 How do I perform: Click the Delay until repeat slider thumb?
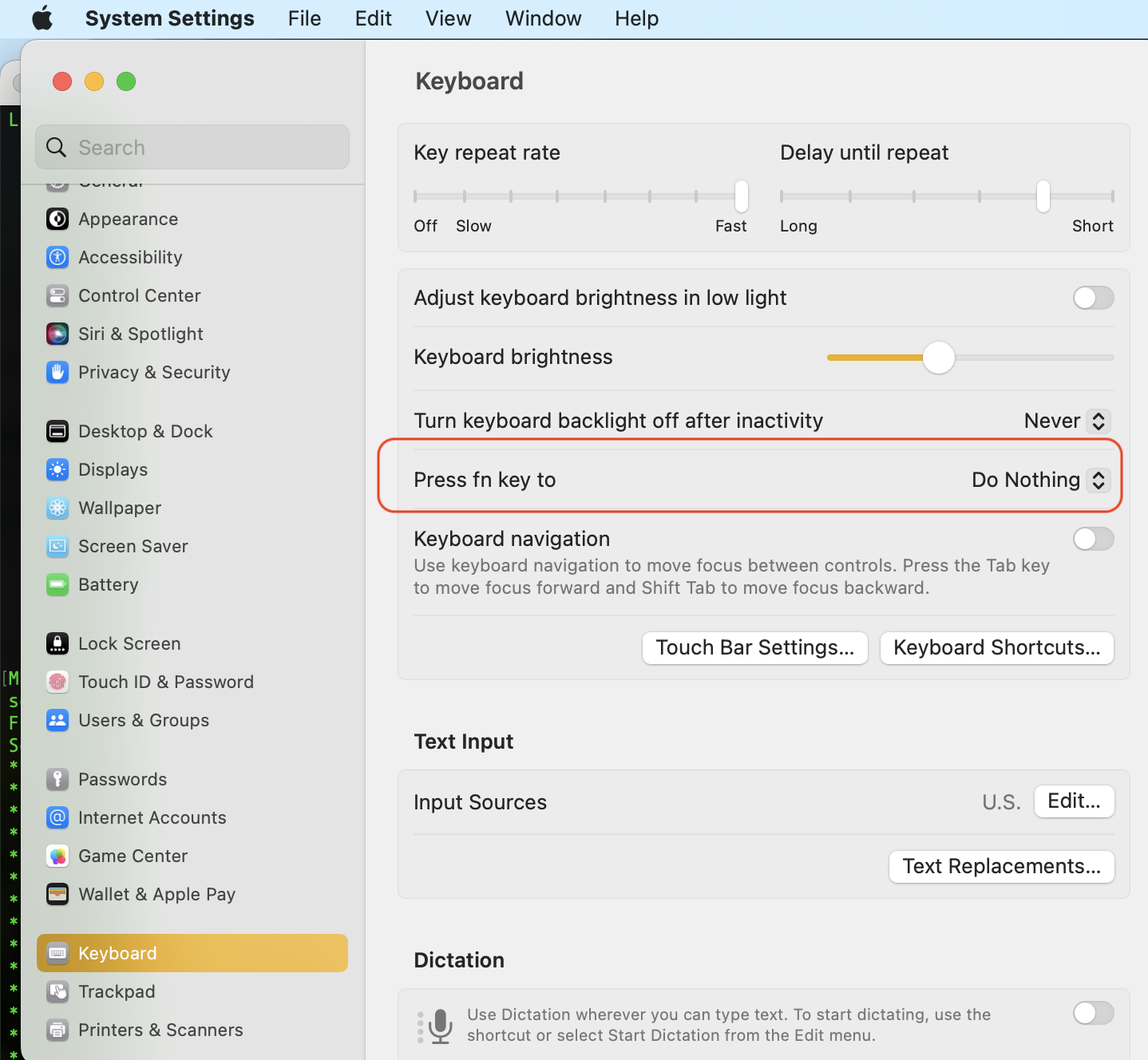pyautogui.click(x=1043, y=196)
